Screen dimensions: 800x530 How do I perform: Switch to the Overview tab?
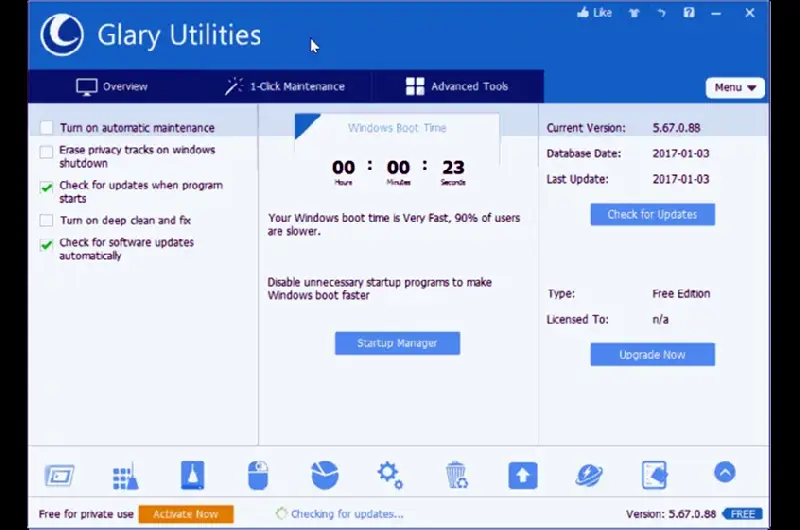[112, 86]
